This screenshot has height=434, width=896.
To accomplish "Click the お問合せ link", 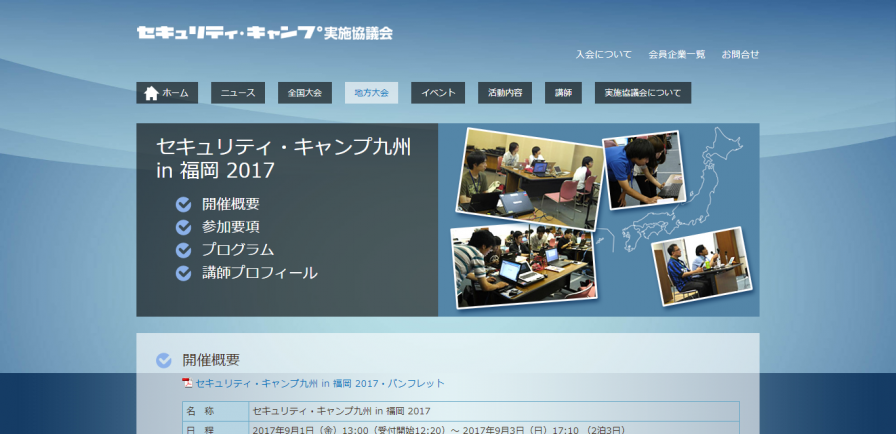I will pyautogui.click(x=740, y=55).
